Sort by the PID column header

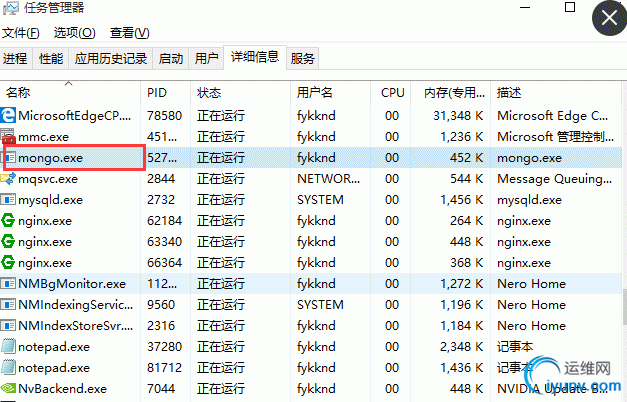166,92
